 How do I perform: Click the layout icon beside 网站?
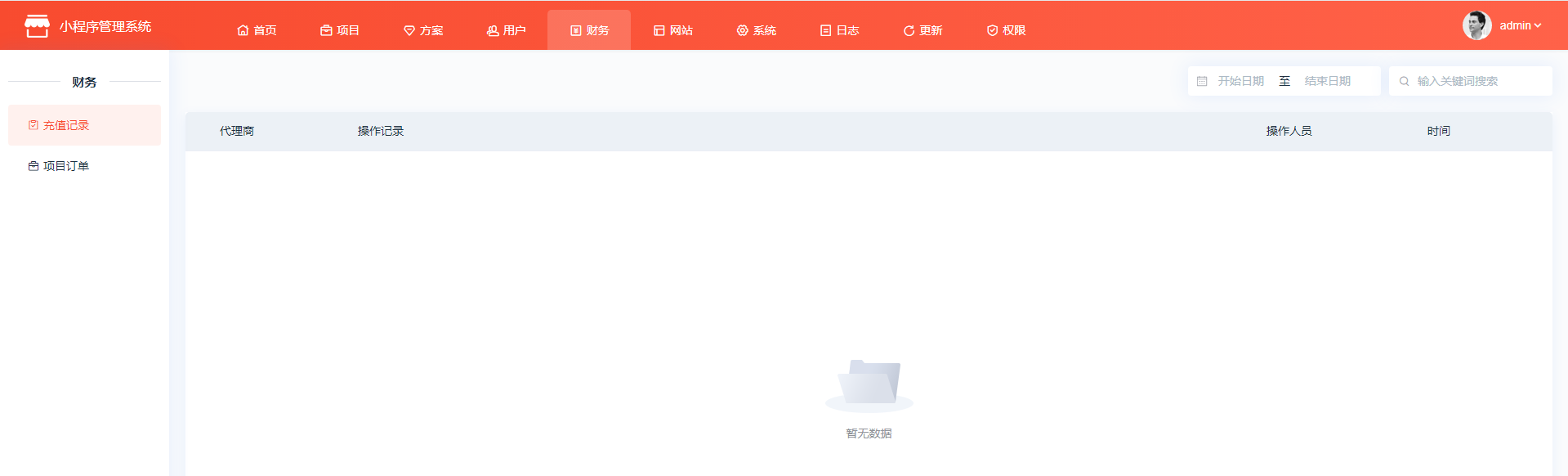click(x=659, y=30)
